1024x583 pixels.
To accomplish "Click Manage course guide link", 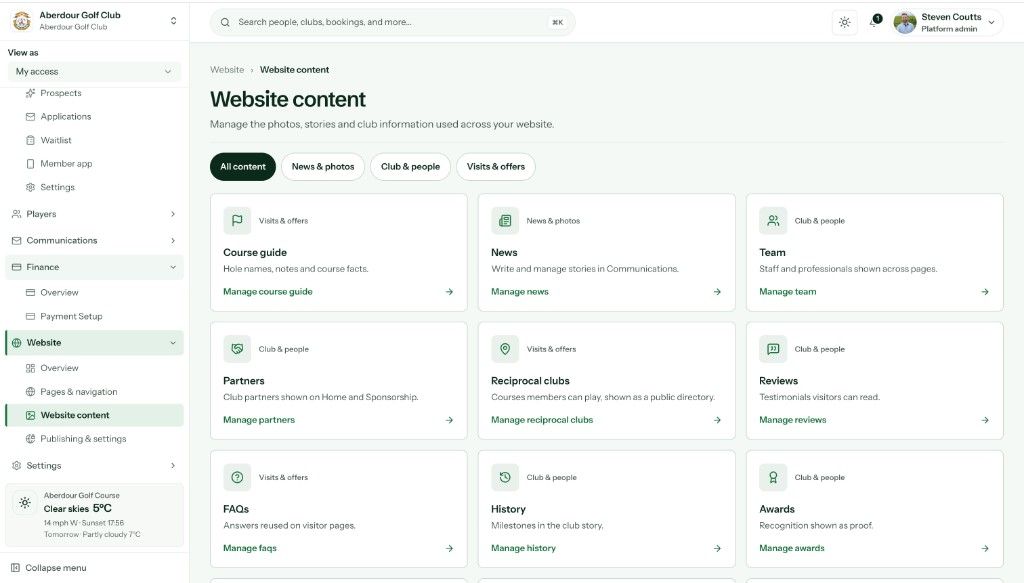I will coord(268,292).
